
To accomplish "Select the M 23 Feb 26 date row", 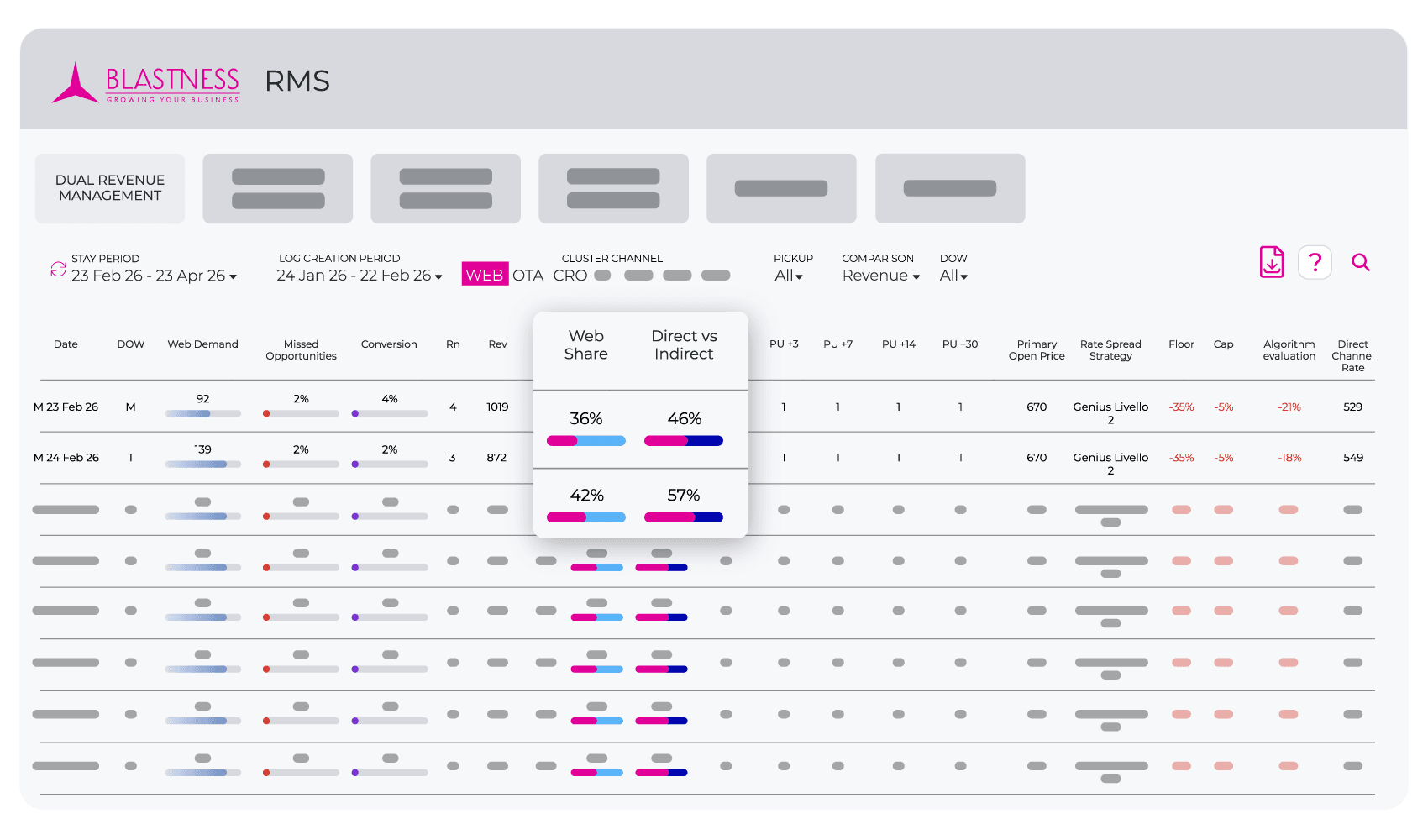I will pyautogui.click(x=66, y=407).
